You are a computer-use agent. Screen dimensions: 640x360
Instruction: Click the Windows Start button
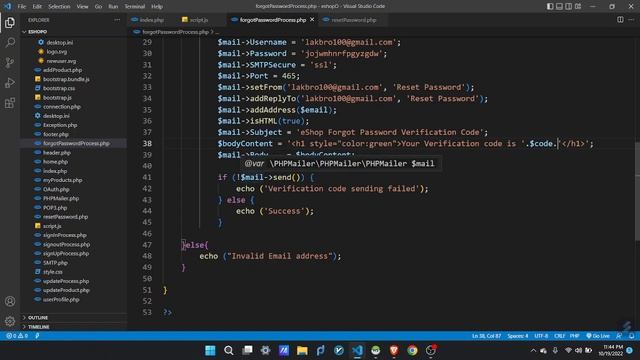pyautogui.click(x=210, y=350)
